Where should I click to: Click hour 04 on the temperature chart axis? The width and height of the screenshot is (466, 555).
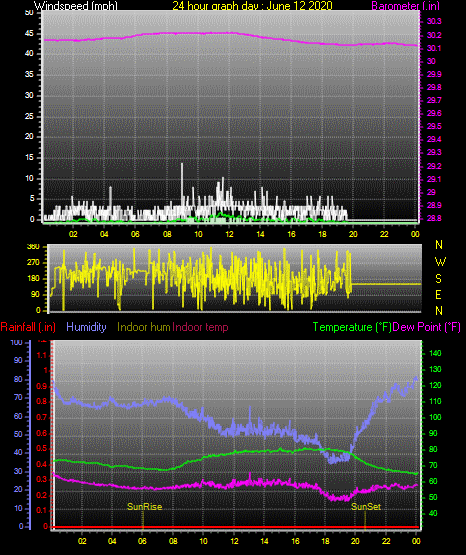112,541
